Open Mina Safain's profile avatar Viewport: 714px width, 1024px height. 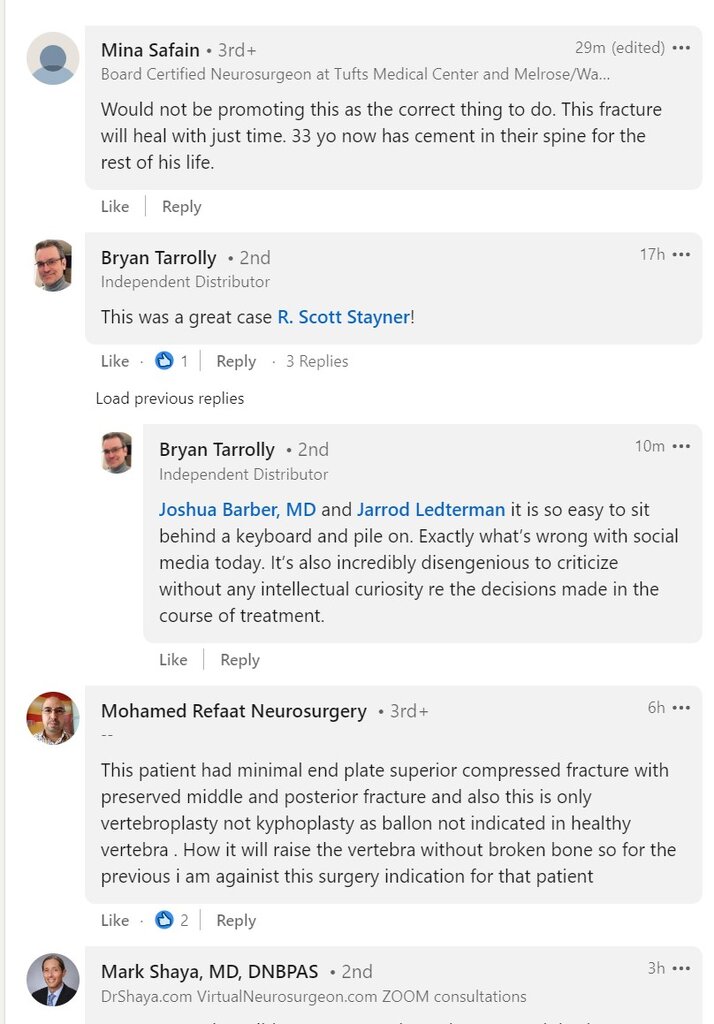click(53, 58)
